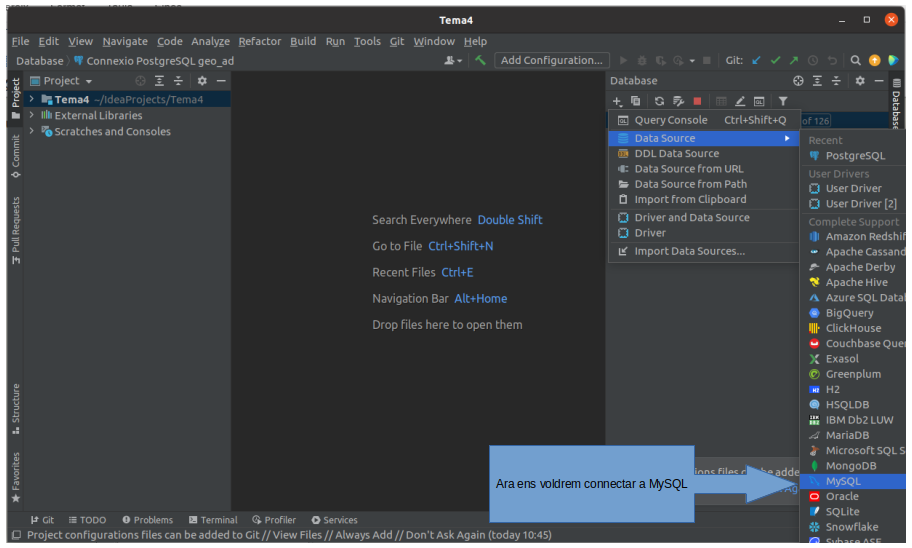The image size is (912, 548).
Task: Open the Profiler tool window tab
Action: click(274, 520)
